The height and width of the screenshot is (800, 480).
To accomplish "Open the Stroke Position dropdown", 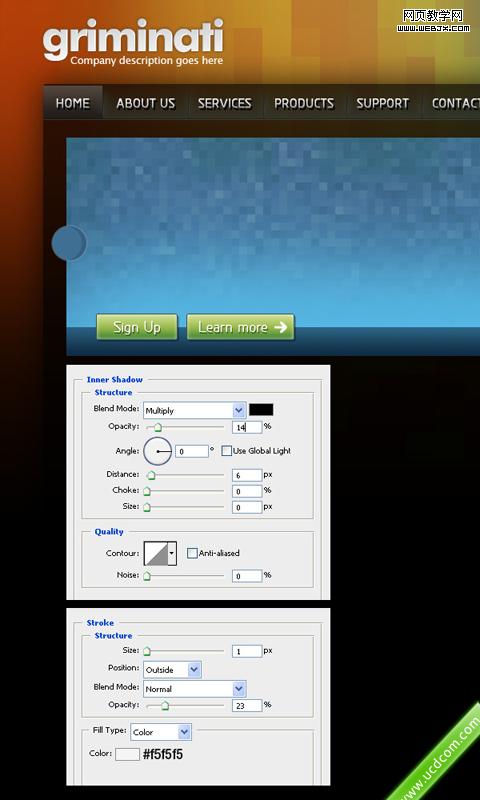I will click(x=172, y=670).
